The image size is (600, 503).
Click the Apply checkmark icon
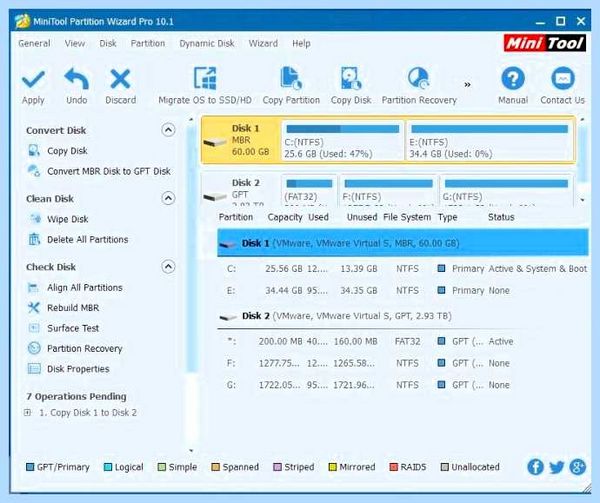(x=33, y=79)
